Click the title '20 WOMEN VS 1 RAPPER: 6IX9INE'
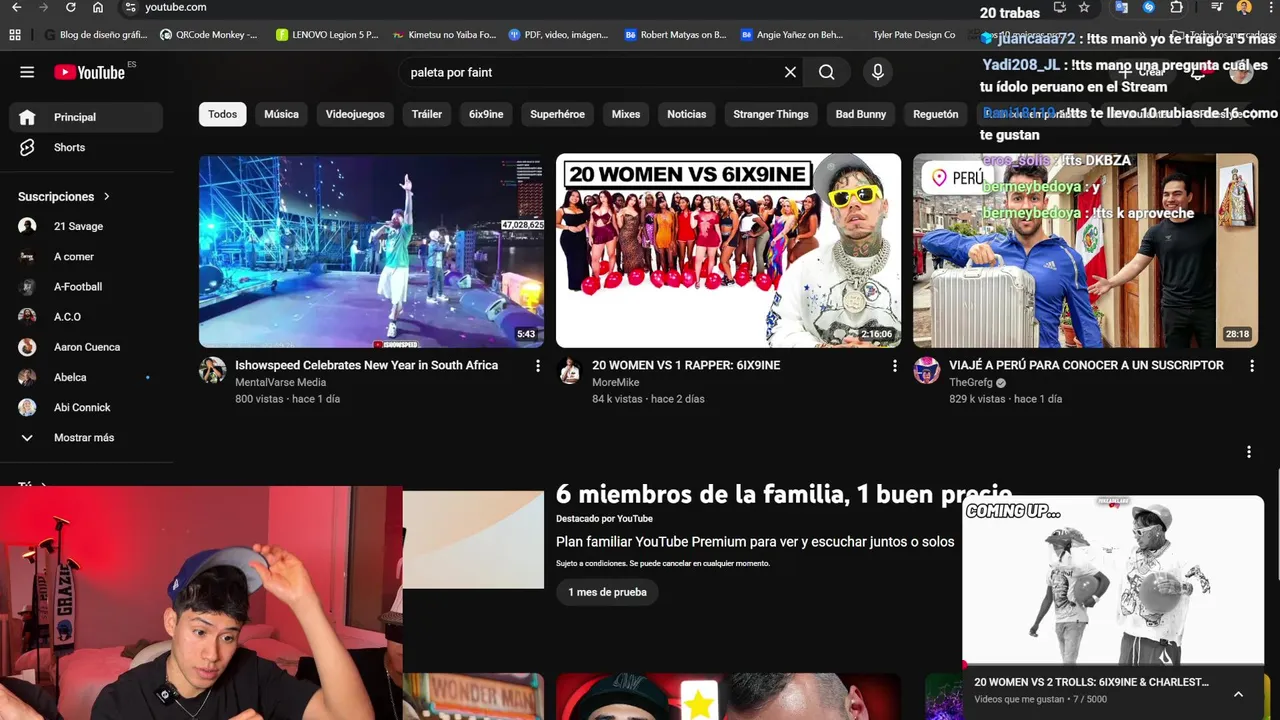Viewport: 1280px width, 720px height. pos(686,365)
